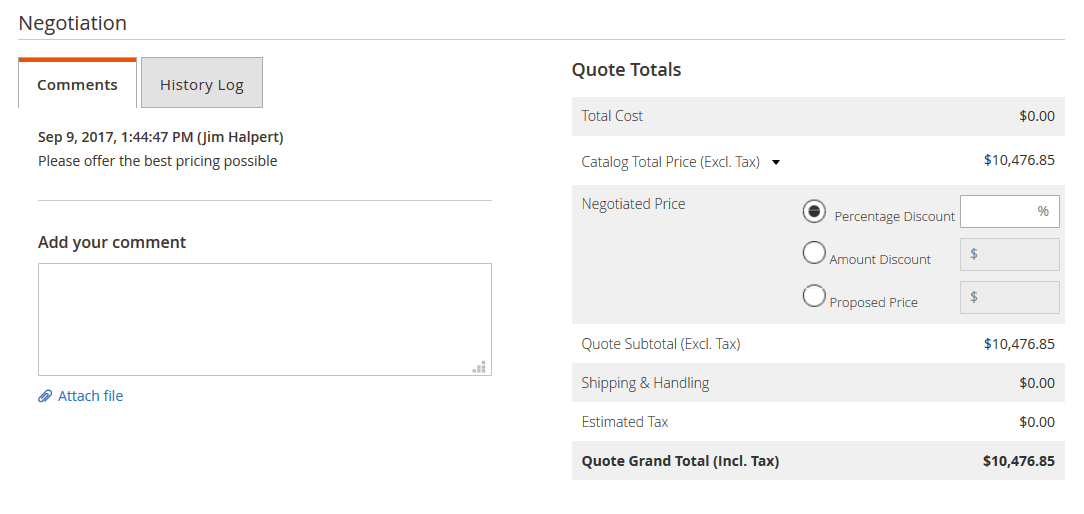1084x514 pixels.
Task: Click the Percentage Discount input field
Action: tap(1009, 211)
